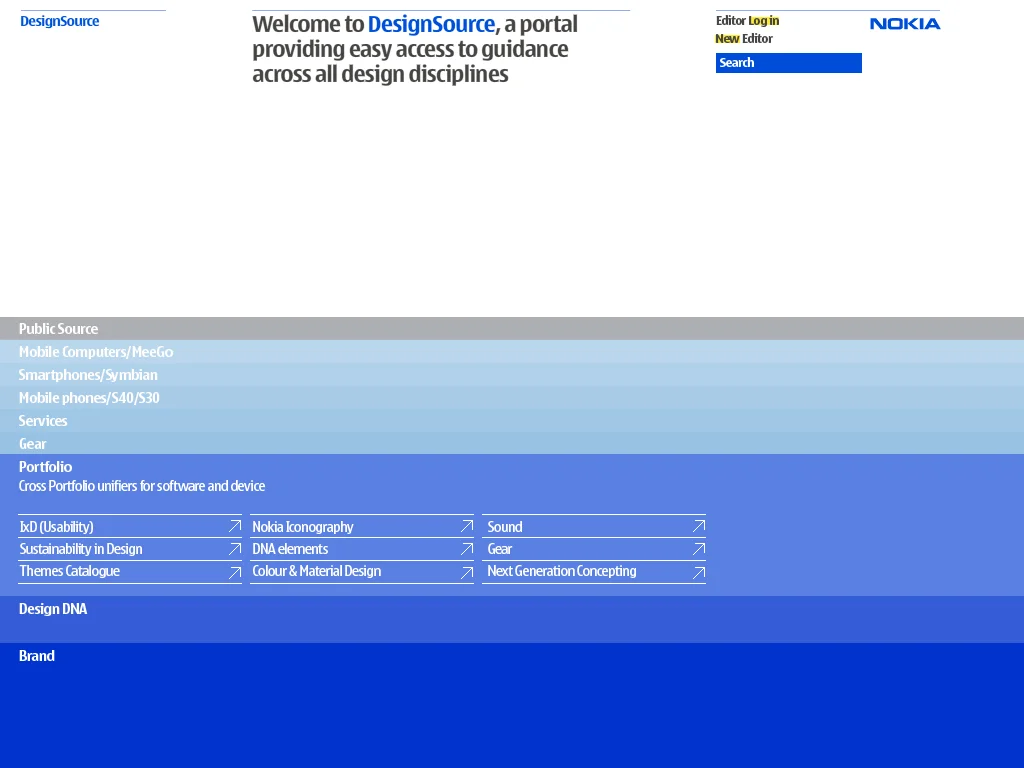Click the Cross Portfolio unifiers description text
The height and width of the screenshot is (768, 1024).
pyautogui.click(x=142, y=486)
